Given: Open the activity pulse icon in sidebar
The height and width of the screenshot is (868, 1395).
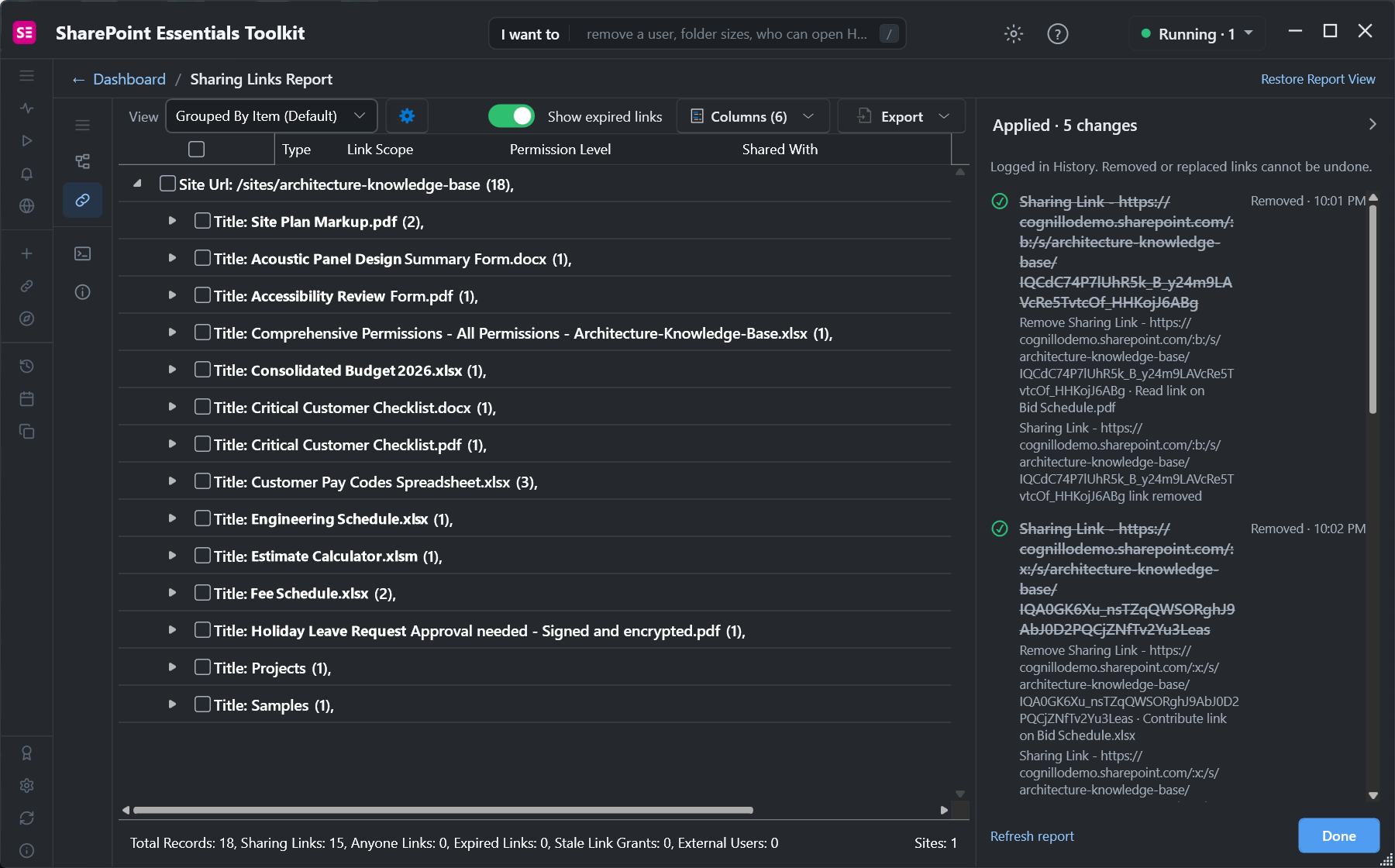Looking at the screenshot, I should coord(27,108).
